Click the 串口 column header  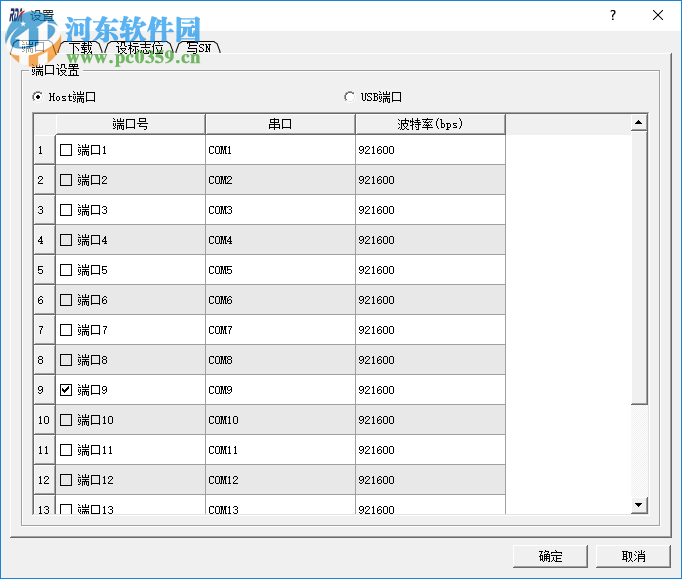tap(280, 124)
